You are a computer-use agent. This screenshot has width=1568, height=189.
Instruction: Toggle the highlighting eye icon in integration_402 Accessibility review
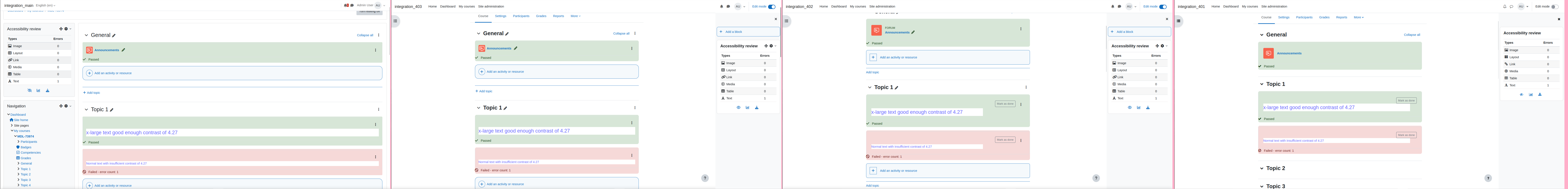[1130, 107]
